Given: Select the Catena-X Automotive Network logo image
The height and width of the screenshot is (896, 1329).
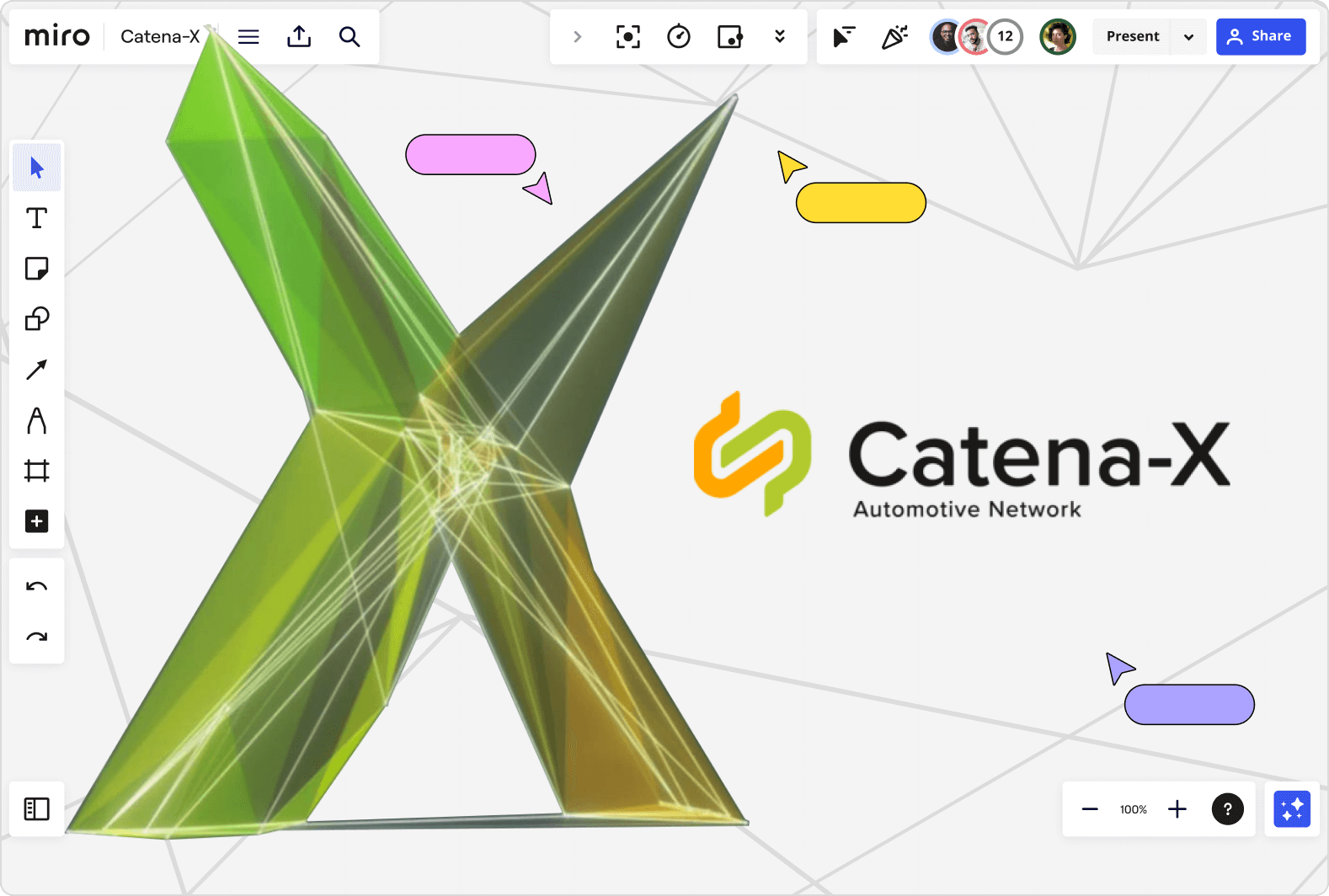Looking at the screenshot, I should coord(962,455).
